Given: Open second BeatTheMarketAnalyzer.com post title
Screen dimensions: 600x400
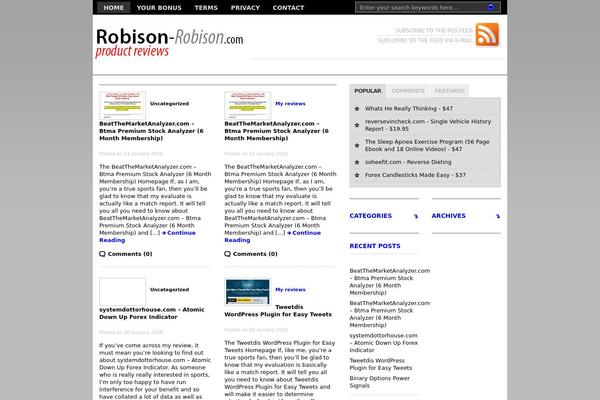Looking at the screenshot, I should tap(277, 131).
